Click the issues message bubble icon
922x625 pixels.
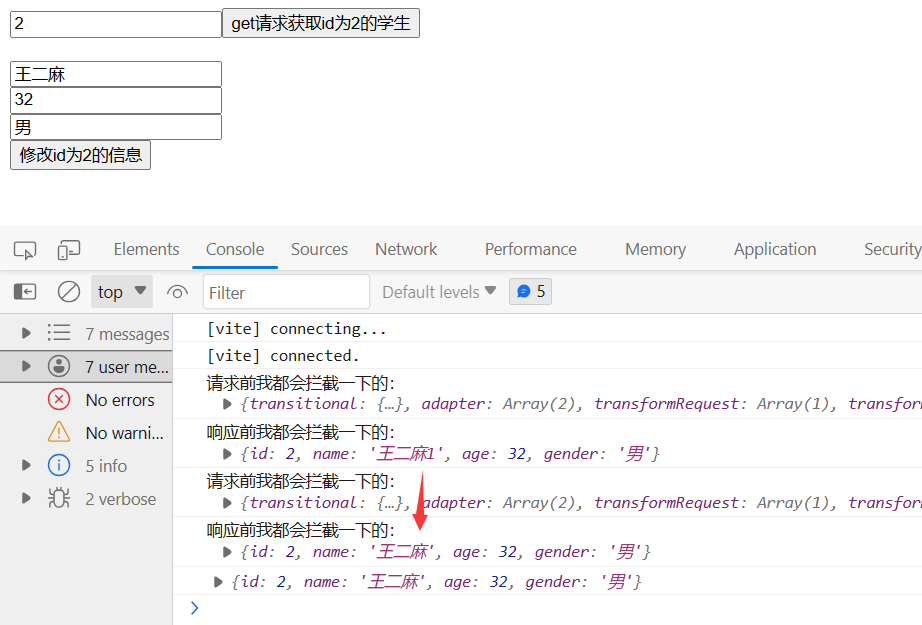(523, 292)
